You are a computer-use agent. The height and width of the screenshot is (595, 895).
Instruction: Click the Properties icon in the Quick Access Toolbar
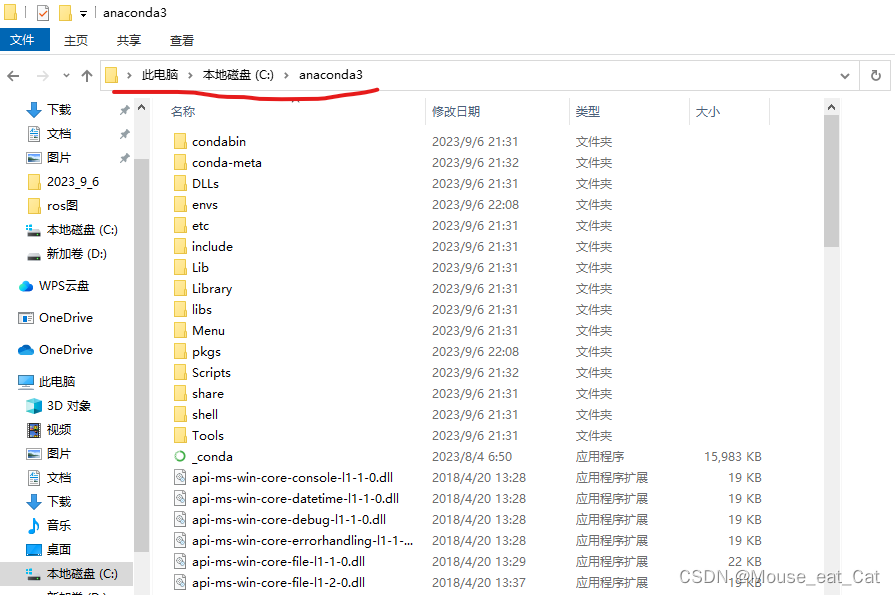click(x=41, y=12)
